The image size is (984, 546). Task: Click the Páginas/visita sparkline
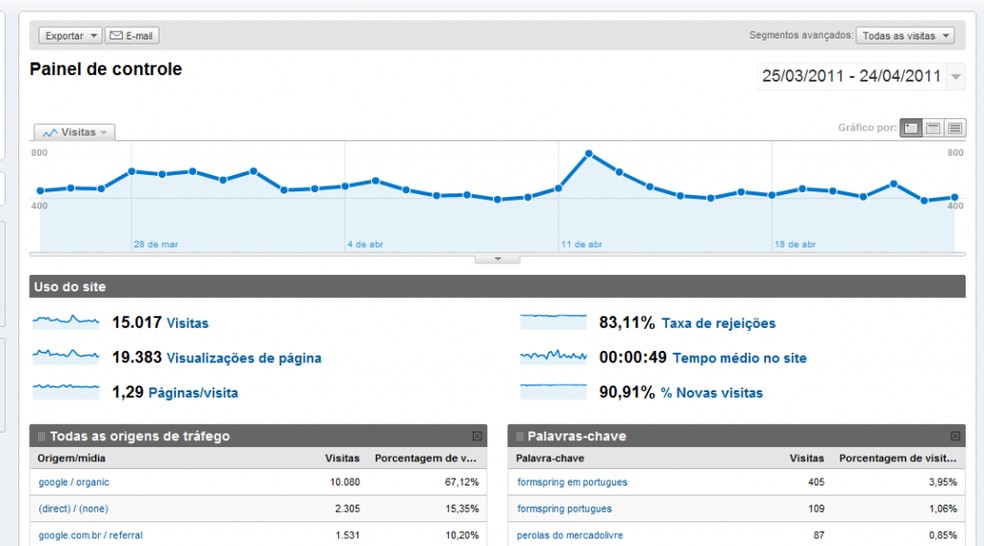point(66,391)
